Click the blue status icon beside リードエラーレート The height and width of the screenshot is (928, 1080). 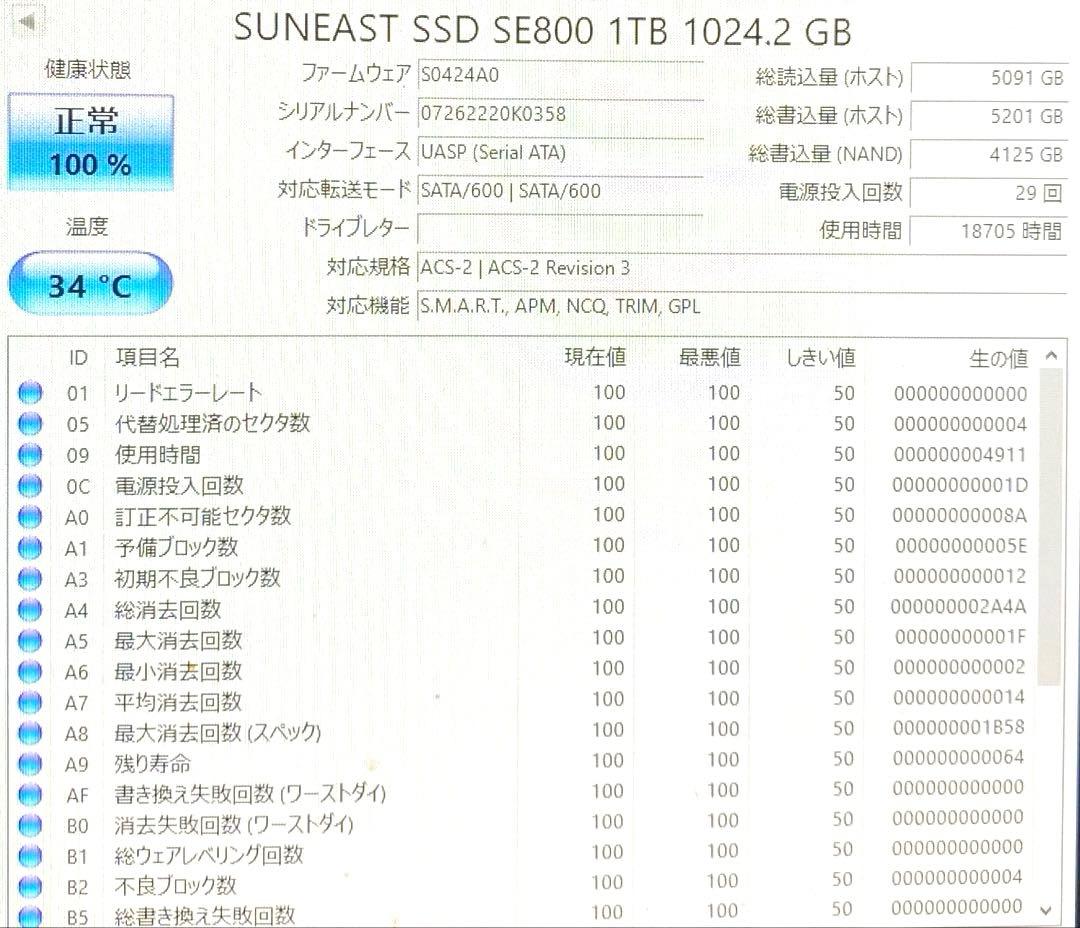[x=28, y=392]
